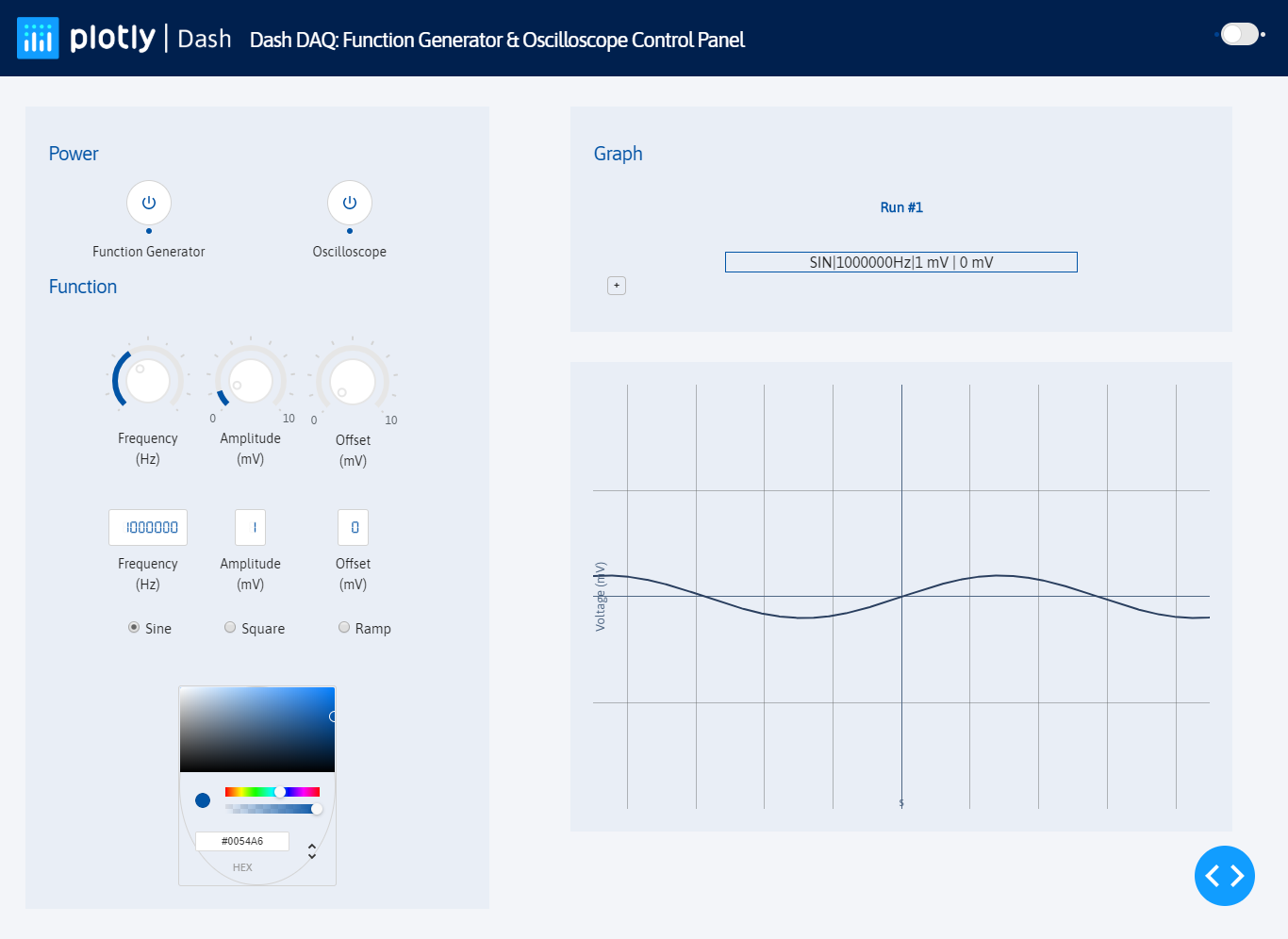Click the current color preview circle

click(x=203, y=800)
